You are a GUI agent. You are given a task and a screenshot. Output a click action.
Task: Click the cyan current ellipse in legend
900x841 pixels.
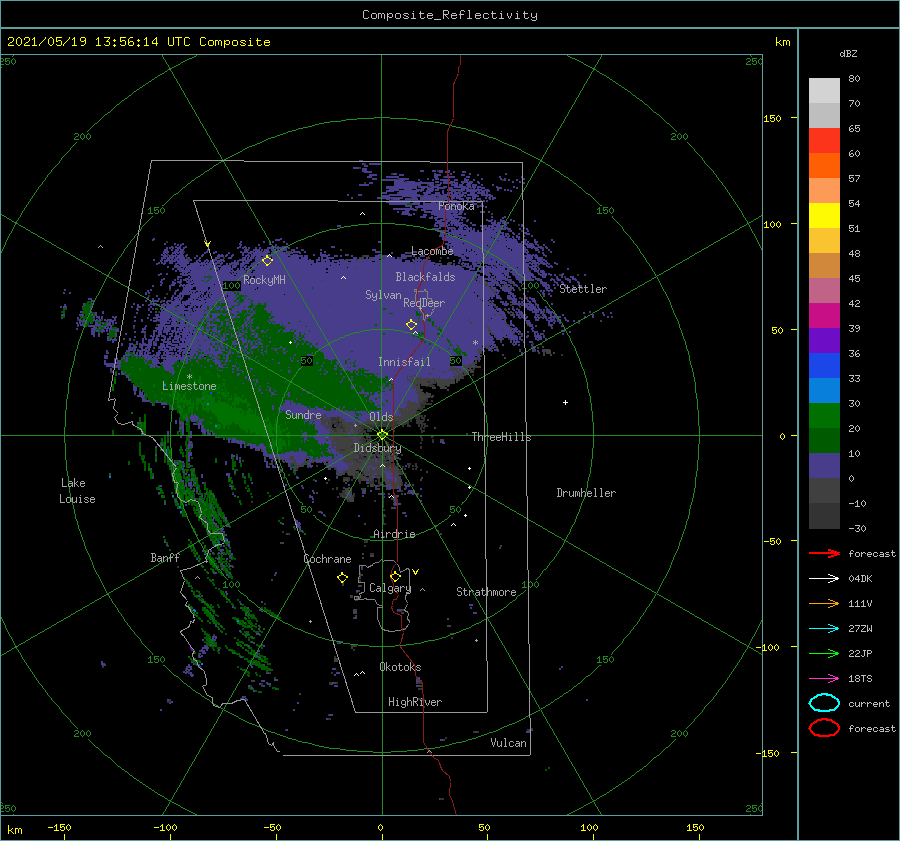pos(824,703)
